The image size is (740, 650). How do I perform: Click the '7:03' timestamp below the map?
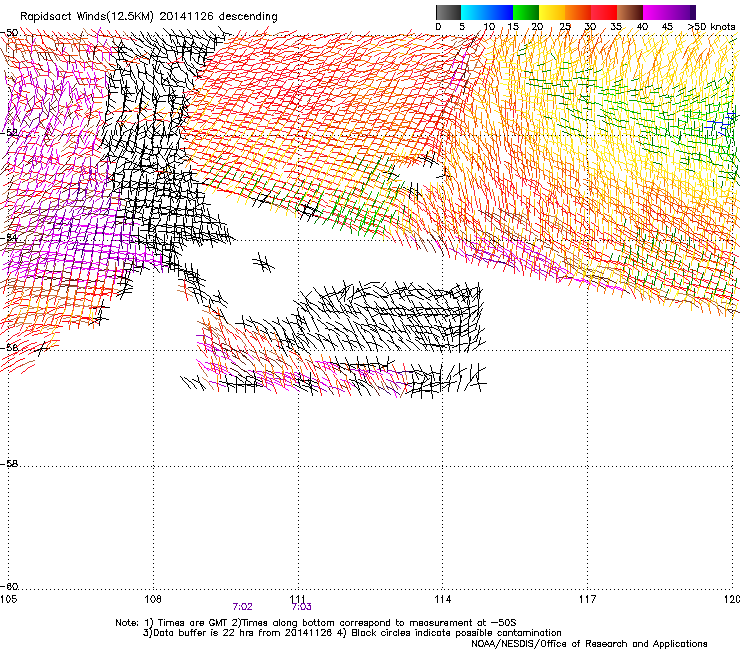(302, 607)
